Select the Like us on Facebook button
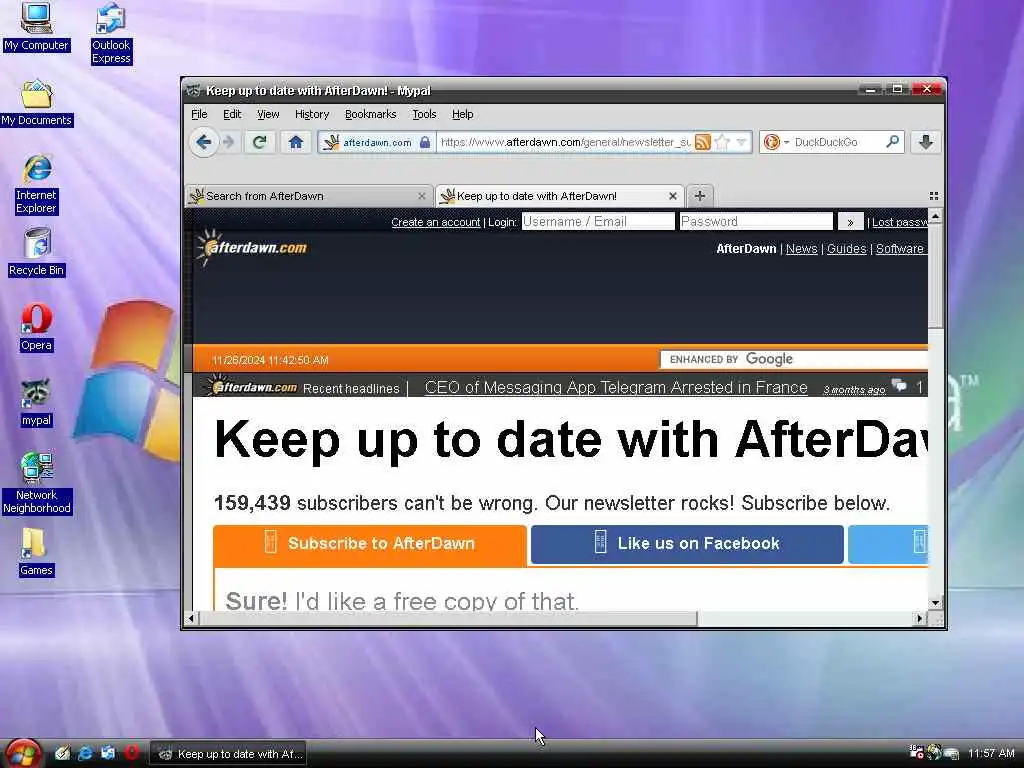The width and height of the screenshot is (1024, 768). 687,544
